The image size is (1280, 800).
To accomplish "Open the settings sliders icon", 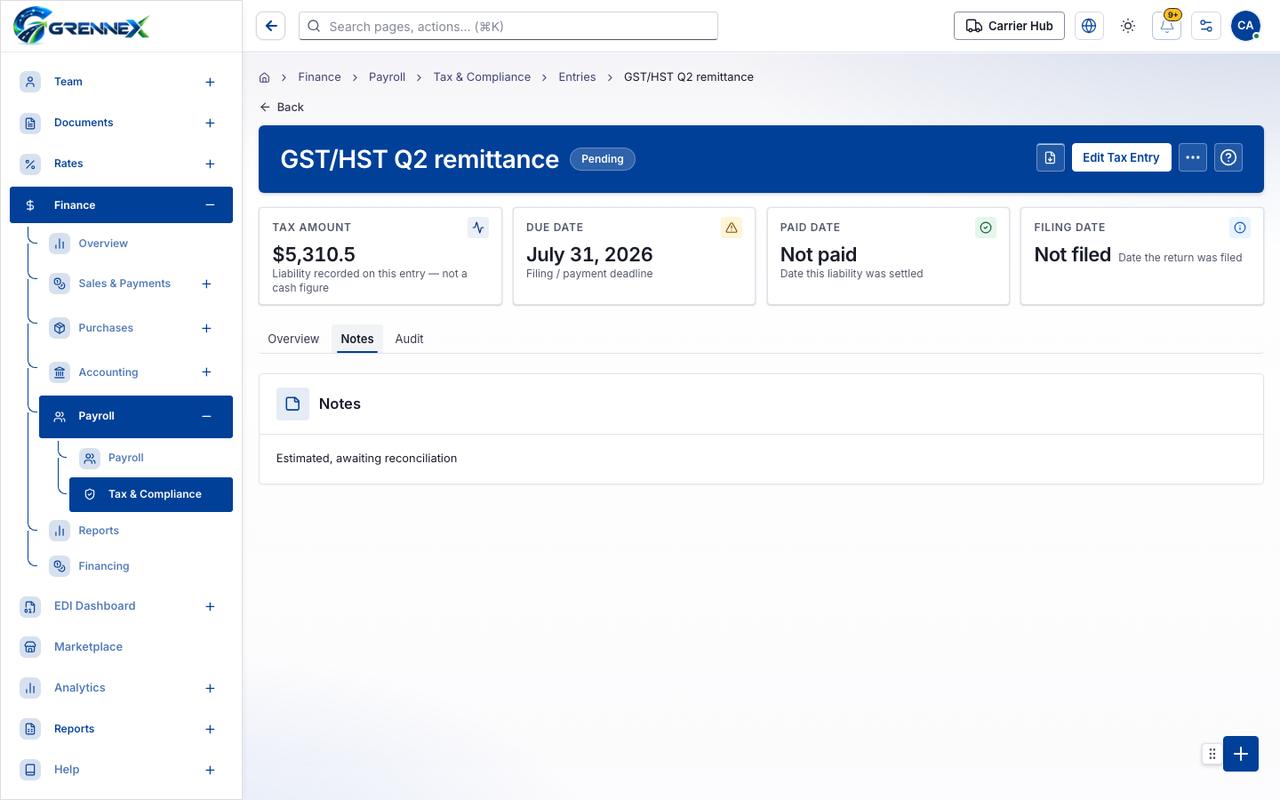I will pyautogui.click(x=1206, y=26).
